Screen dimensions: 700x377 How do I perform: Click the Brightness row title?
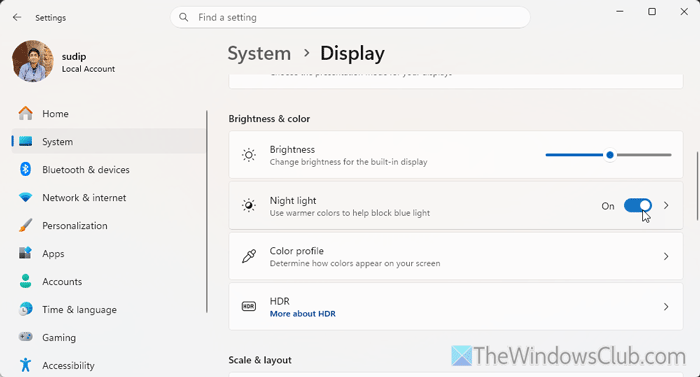click(292, 149)
